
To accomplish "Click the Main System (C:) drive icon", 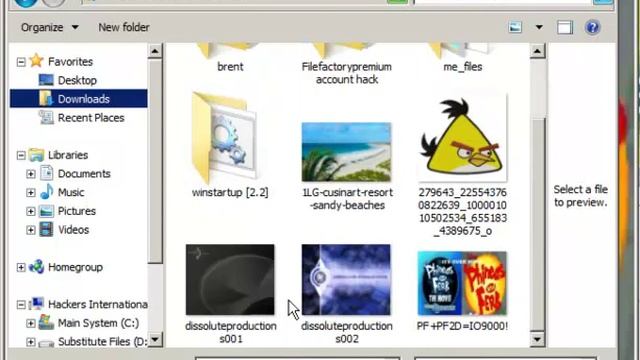I will point(47,322).
